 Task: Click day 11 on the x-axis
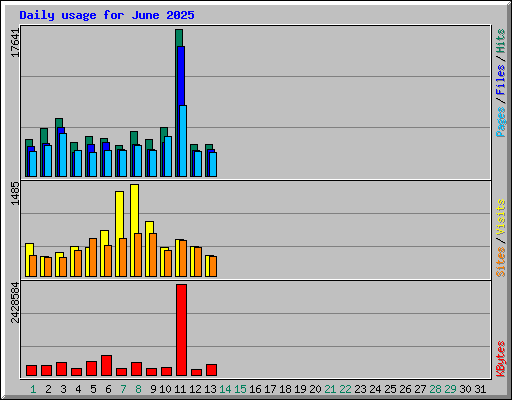180,389
